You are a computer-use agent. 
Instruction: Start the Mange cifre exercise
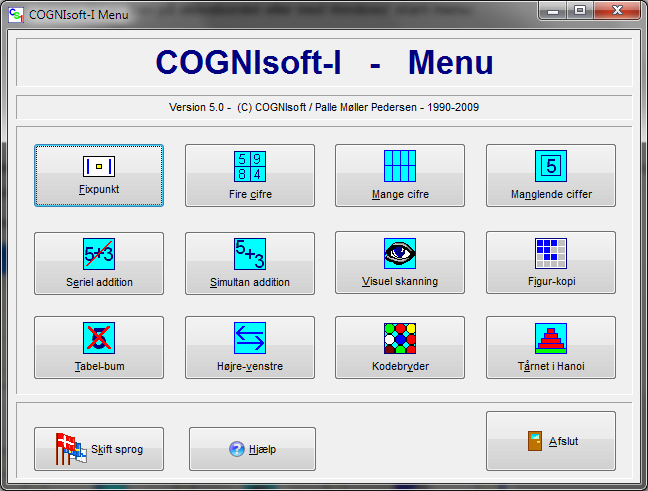pyautogui.click(x=400, y=175)
